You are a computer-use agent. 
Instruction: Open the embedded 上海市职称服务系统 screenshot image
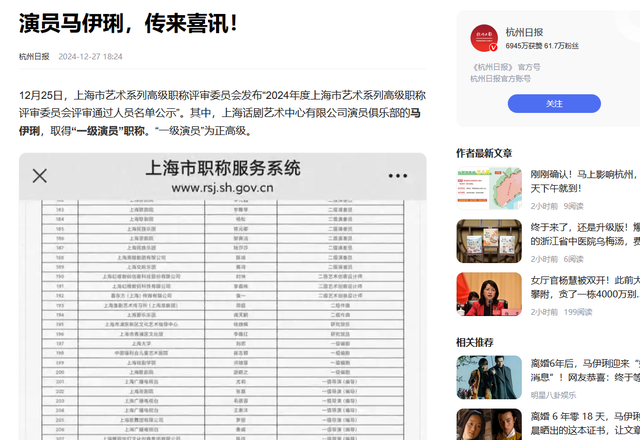coord(223,297)
